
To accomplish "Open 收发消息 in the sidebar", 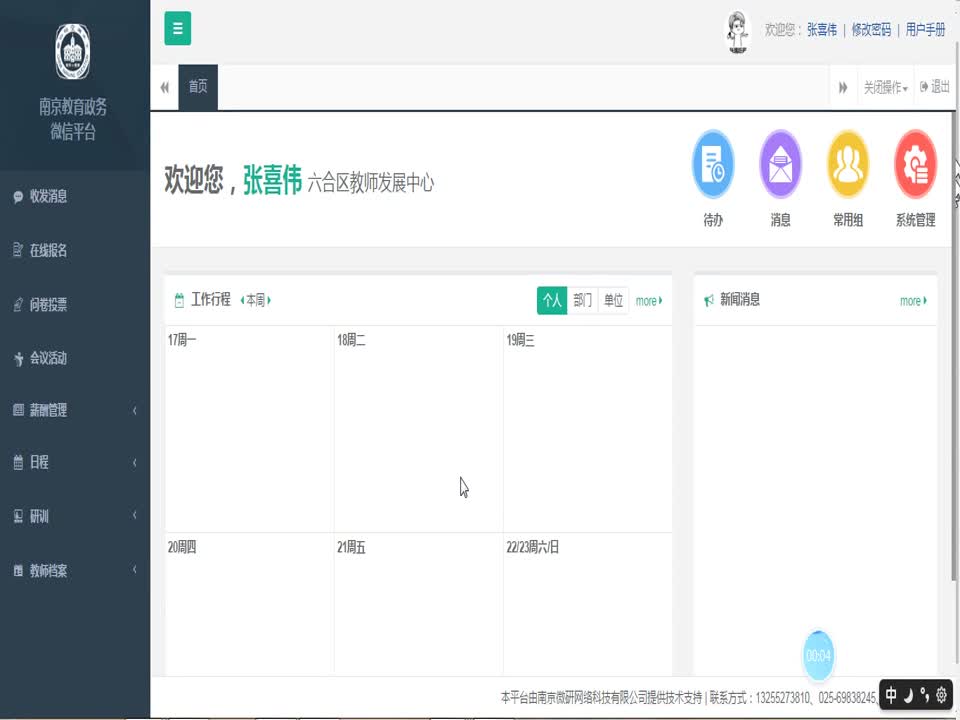I will click(48, 197).
